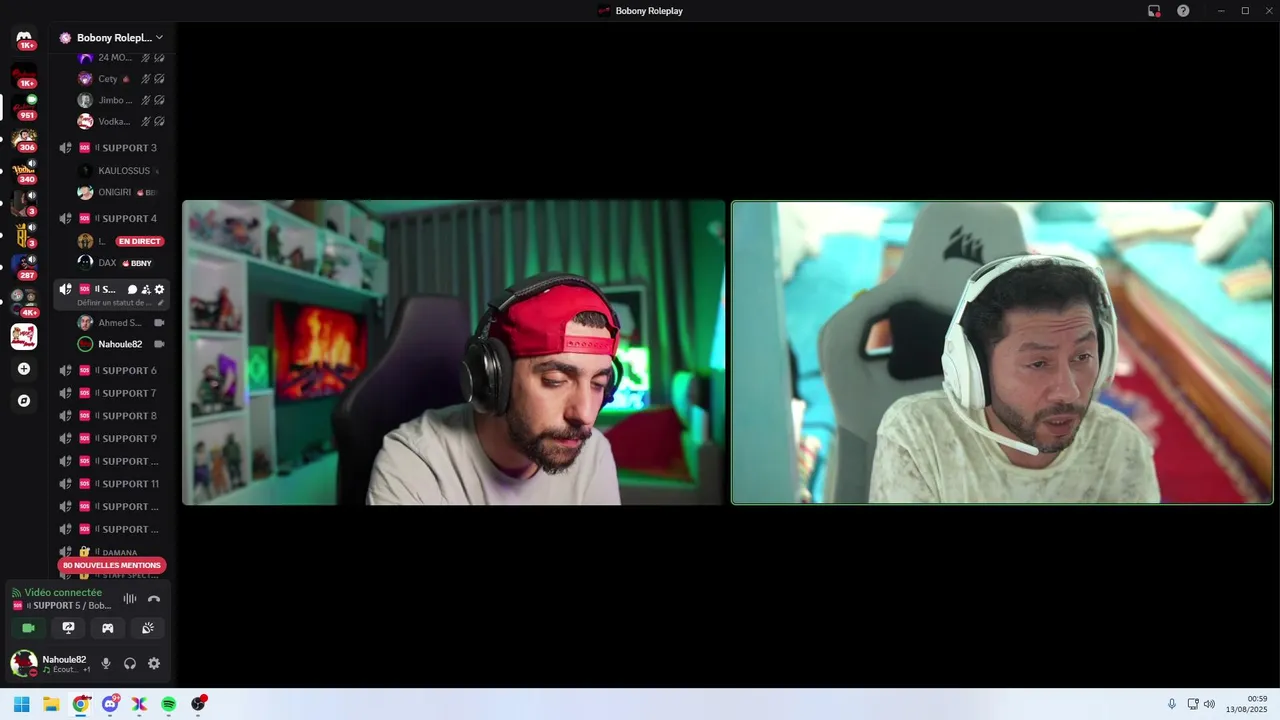The height and width of the screenshot is (720, 1280).
Task: Disconnect from voice call
Action: [154, 599]
